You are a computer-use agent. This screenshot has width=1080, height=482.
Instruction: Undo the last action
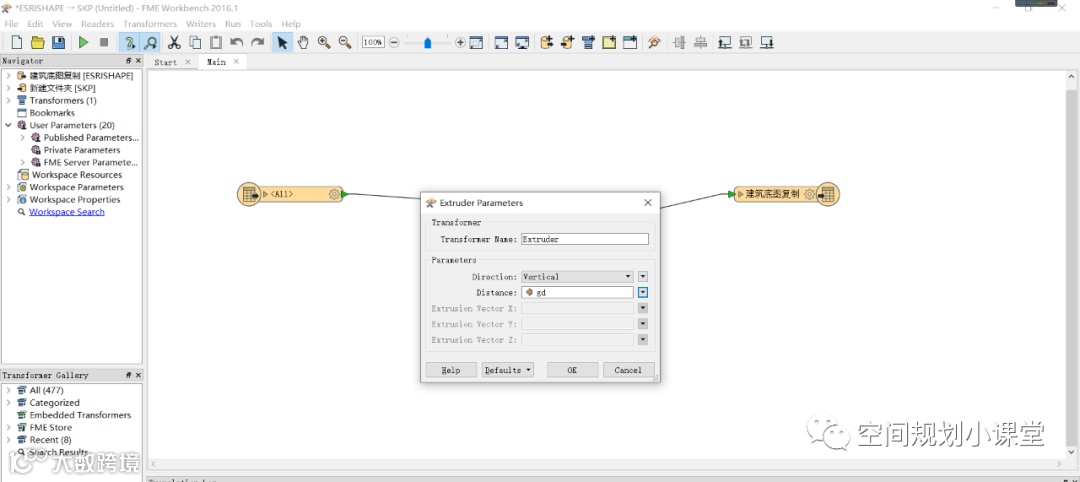coord(237,43)
